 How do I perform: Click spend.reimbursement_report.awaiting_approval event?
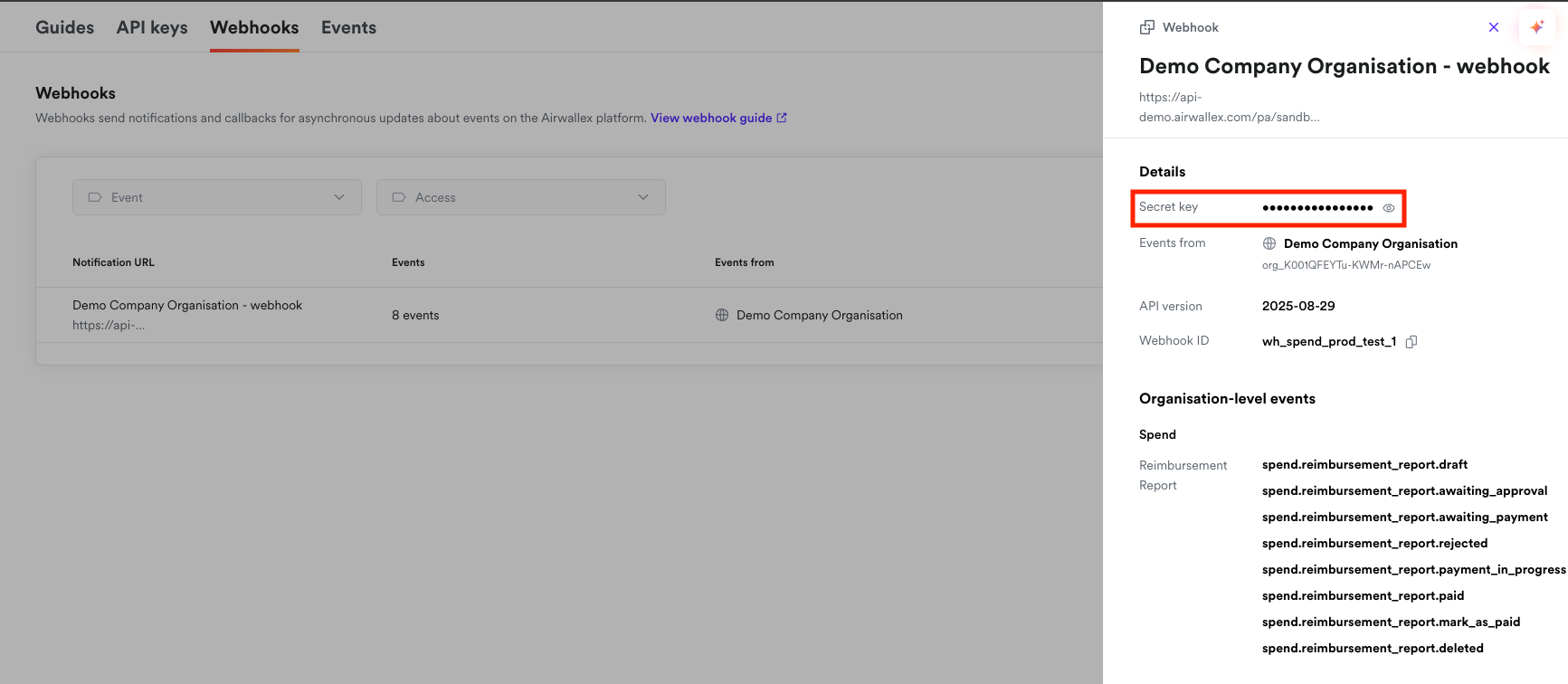1404,490
